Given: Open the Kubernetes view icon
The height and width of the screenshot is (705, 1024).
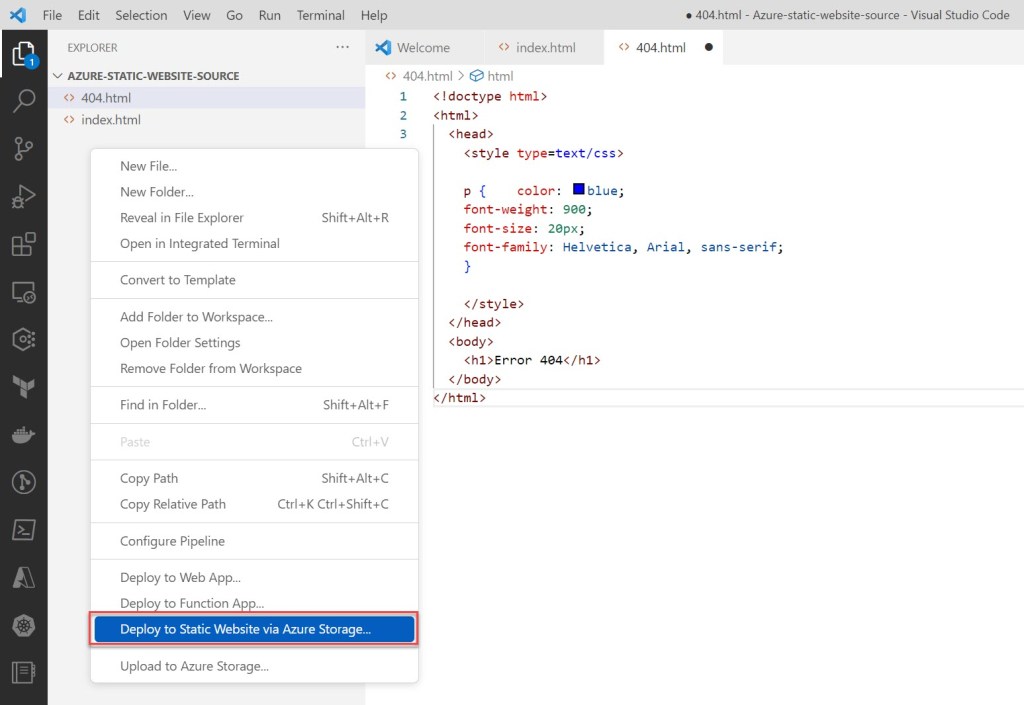Looking at the screenshot, I should tap(24, 625).
